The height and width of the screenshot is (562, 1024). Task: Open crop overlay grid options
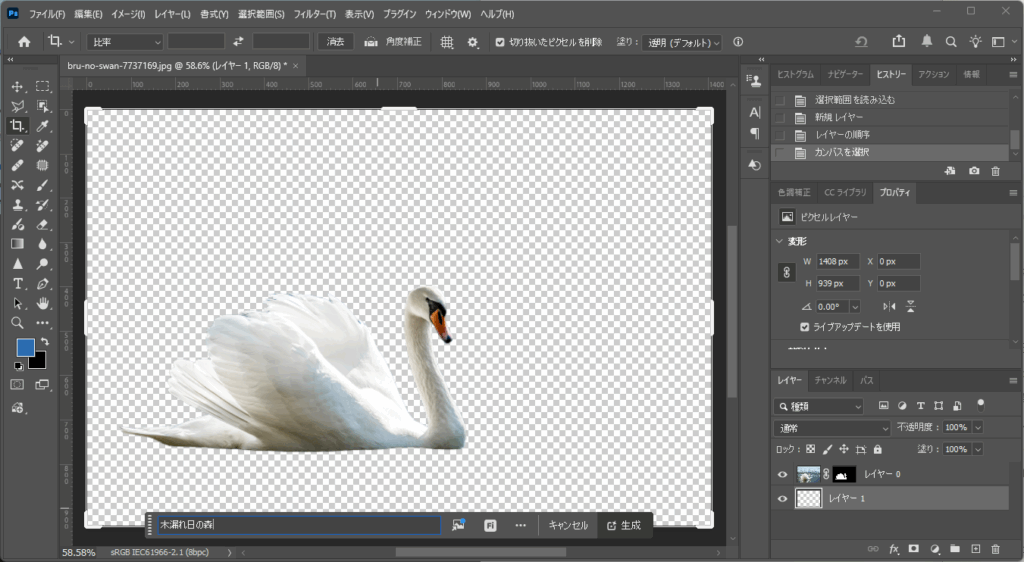pyautogui.click(x=447, y=42)
